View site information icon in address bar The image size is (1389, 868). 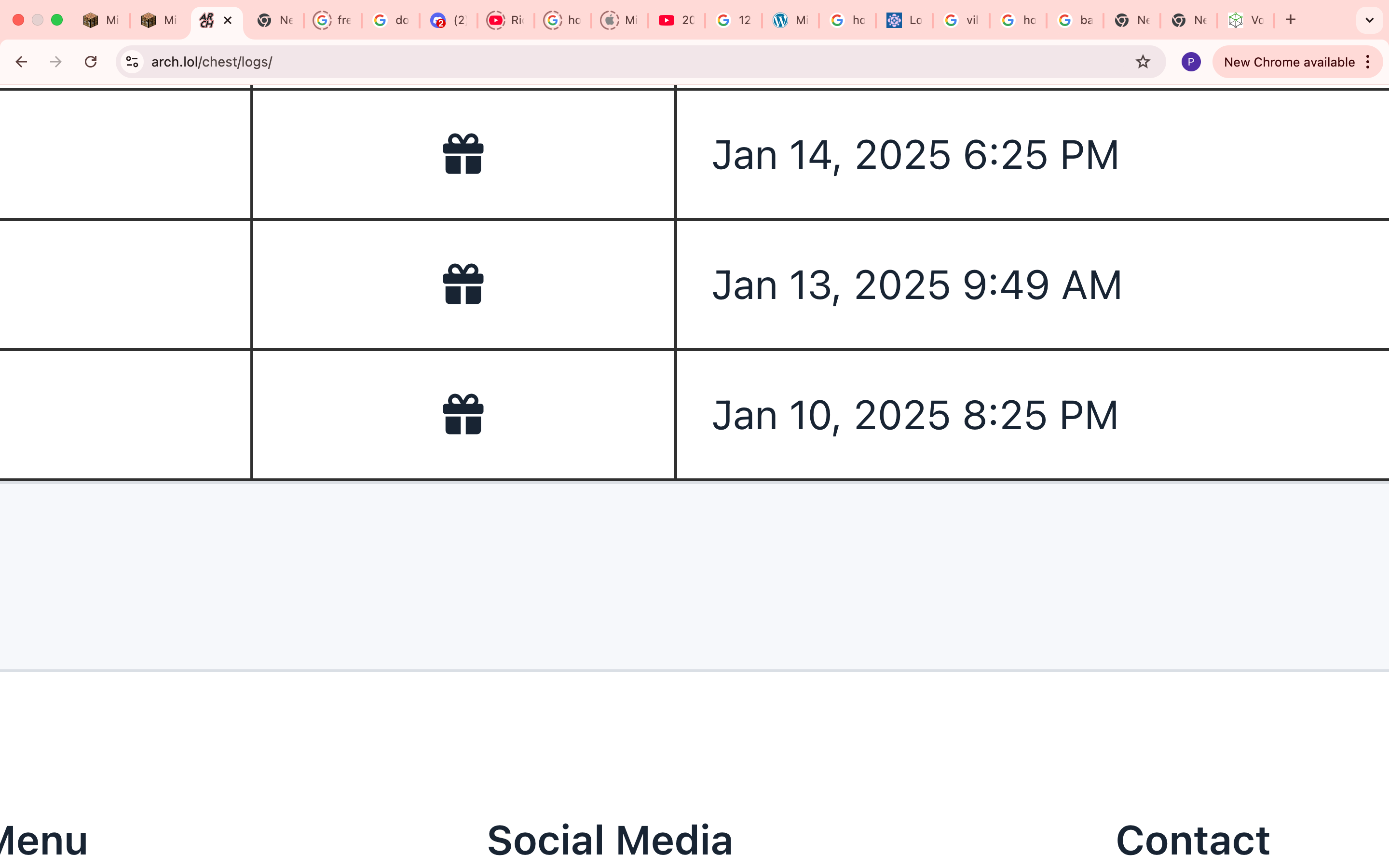point(133,62)
